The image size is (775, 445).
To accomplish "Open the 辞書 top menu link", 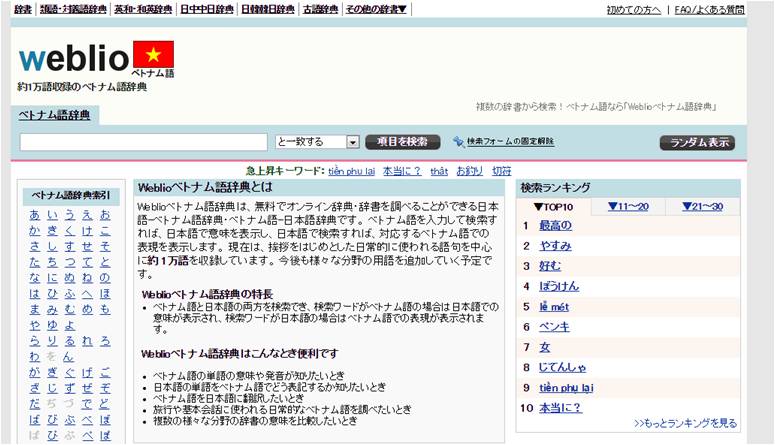I will pyautogui.click(x=23, y=9).
